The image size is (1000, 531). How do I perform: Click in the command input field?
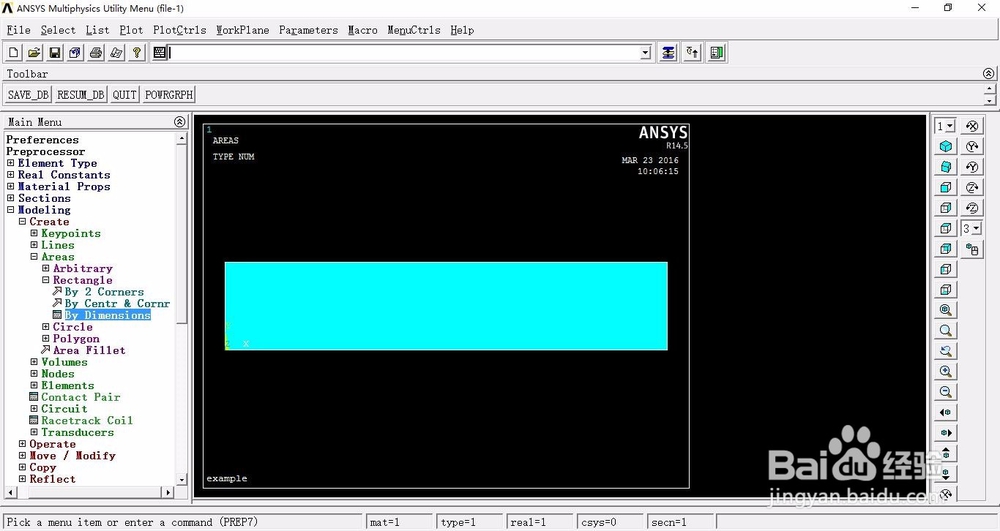click(404, 53)
